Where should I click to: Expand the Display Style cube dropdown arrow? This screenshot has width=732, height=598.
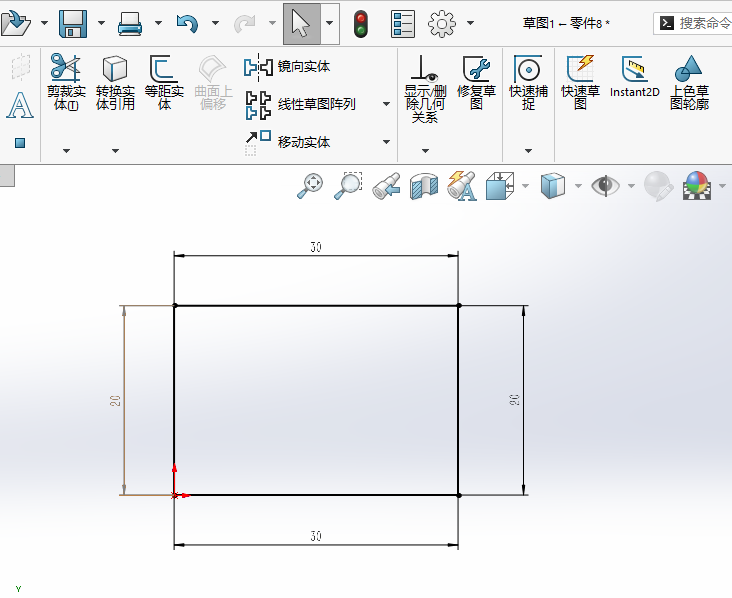pos(576,186)
